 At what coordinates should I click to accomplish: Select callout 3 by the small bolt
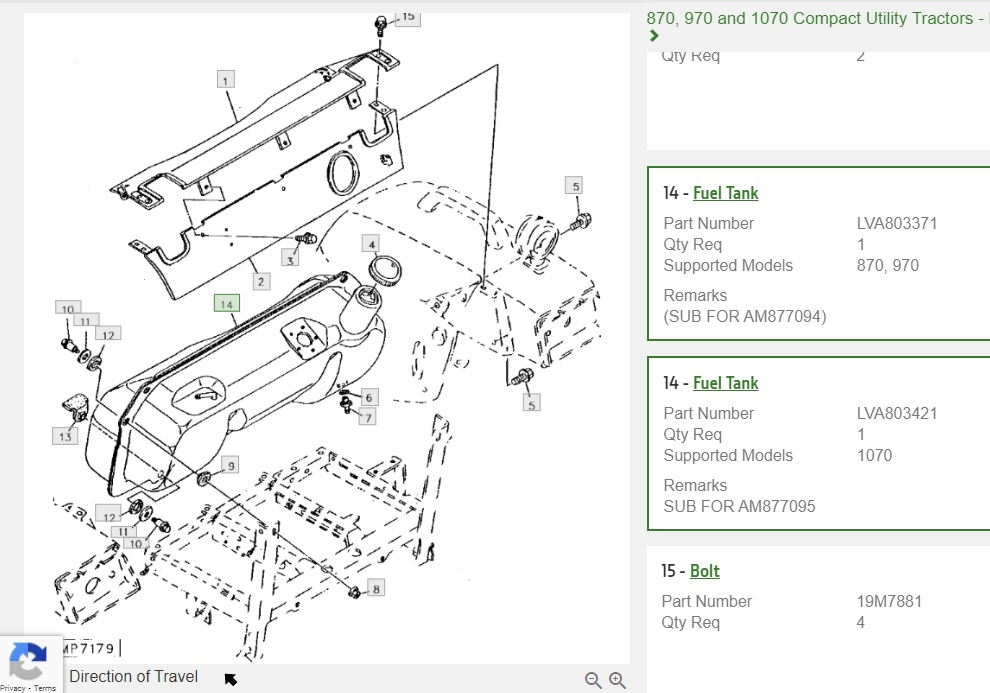290,259
